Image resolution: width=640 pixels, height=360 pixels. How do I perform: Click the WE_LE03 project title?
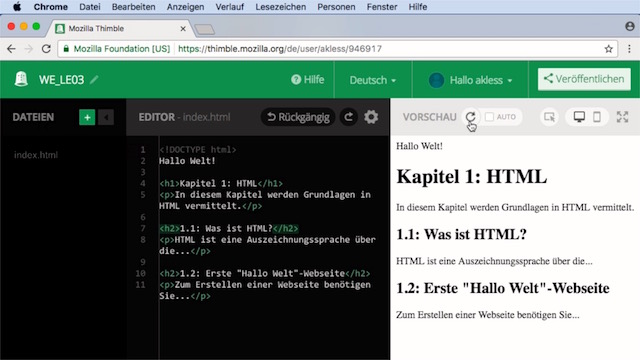click(62, 80)
